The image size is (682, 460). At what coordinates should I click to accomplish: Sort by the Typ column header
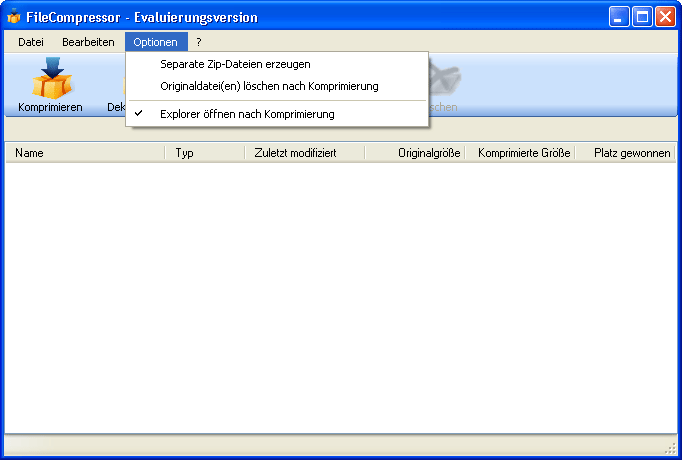tap(205, 153)
